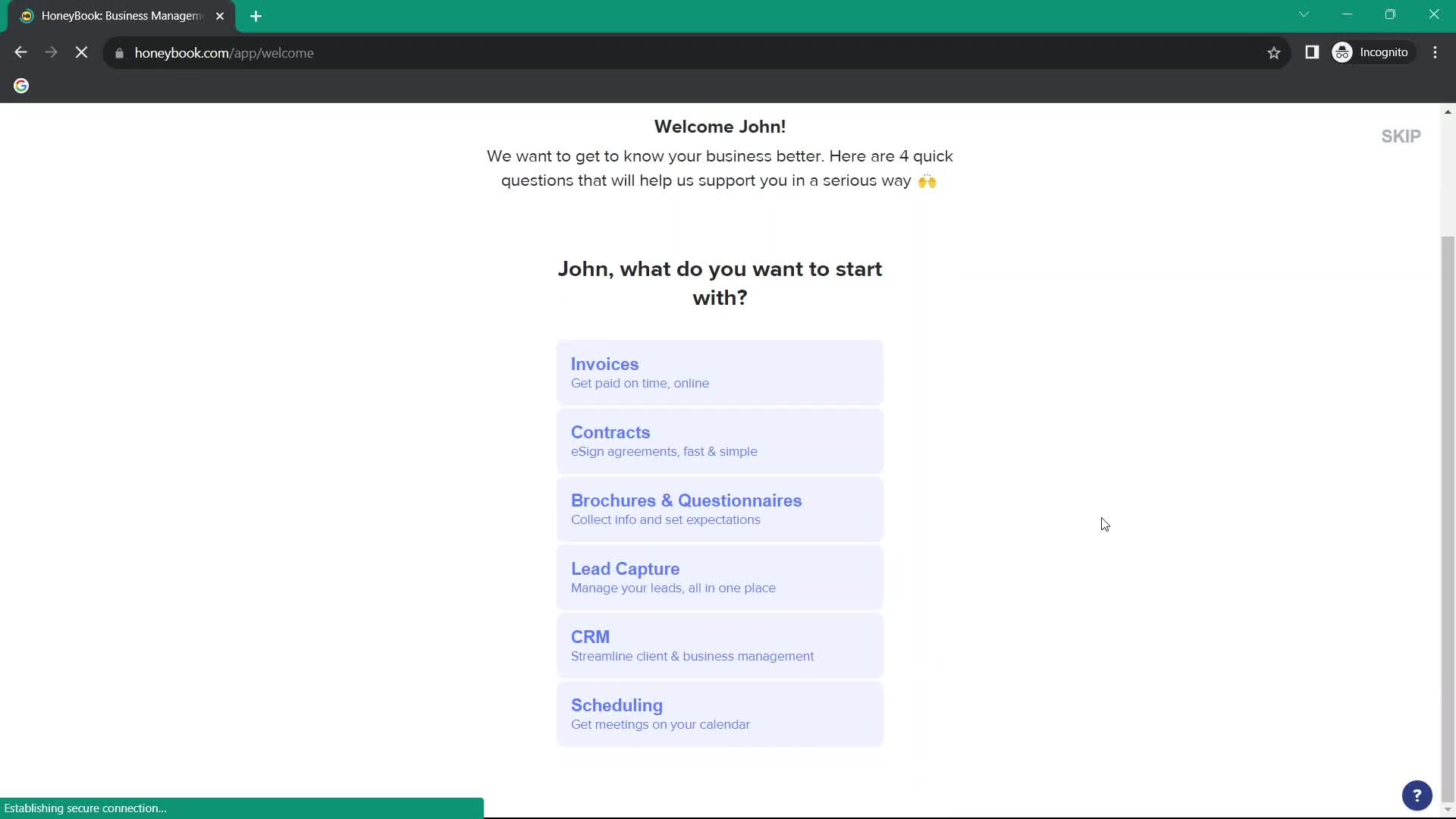Image resolution: width=1456 pixels, height=819 pixels.
Task: Click 'John, what do you want to start with?' heading
Action: [x=720, y=283]
